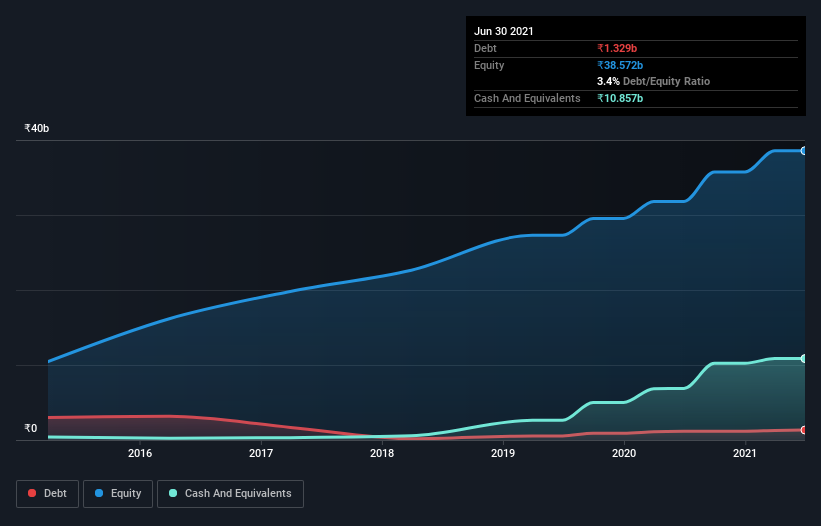Toggle the Cash And Equivalents legend button
Viewport: 821px width, 526px height.
pyautogui.click(x=230, y=494)
